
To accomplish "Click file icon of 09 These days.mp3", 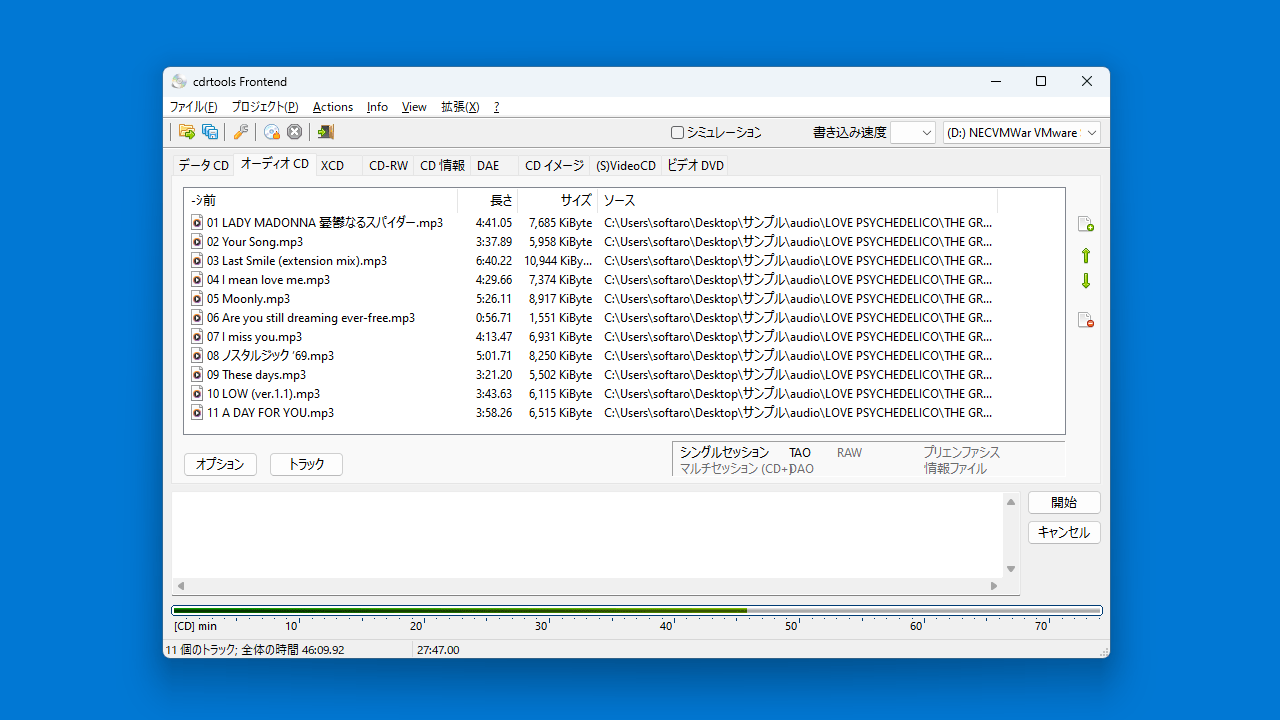I will tap(197, 375).
